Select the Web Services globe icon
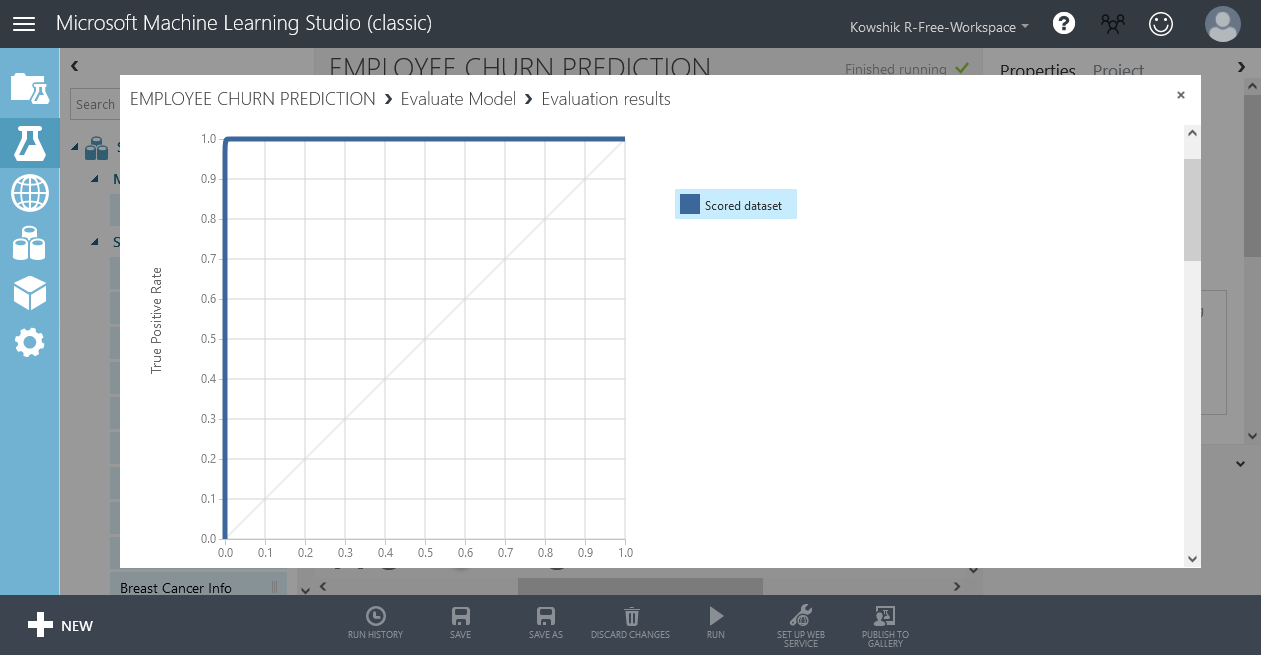Viewport: 1261px width, 655px height. (30, 193)
